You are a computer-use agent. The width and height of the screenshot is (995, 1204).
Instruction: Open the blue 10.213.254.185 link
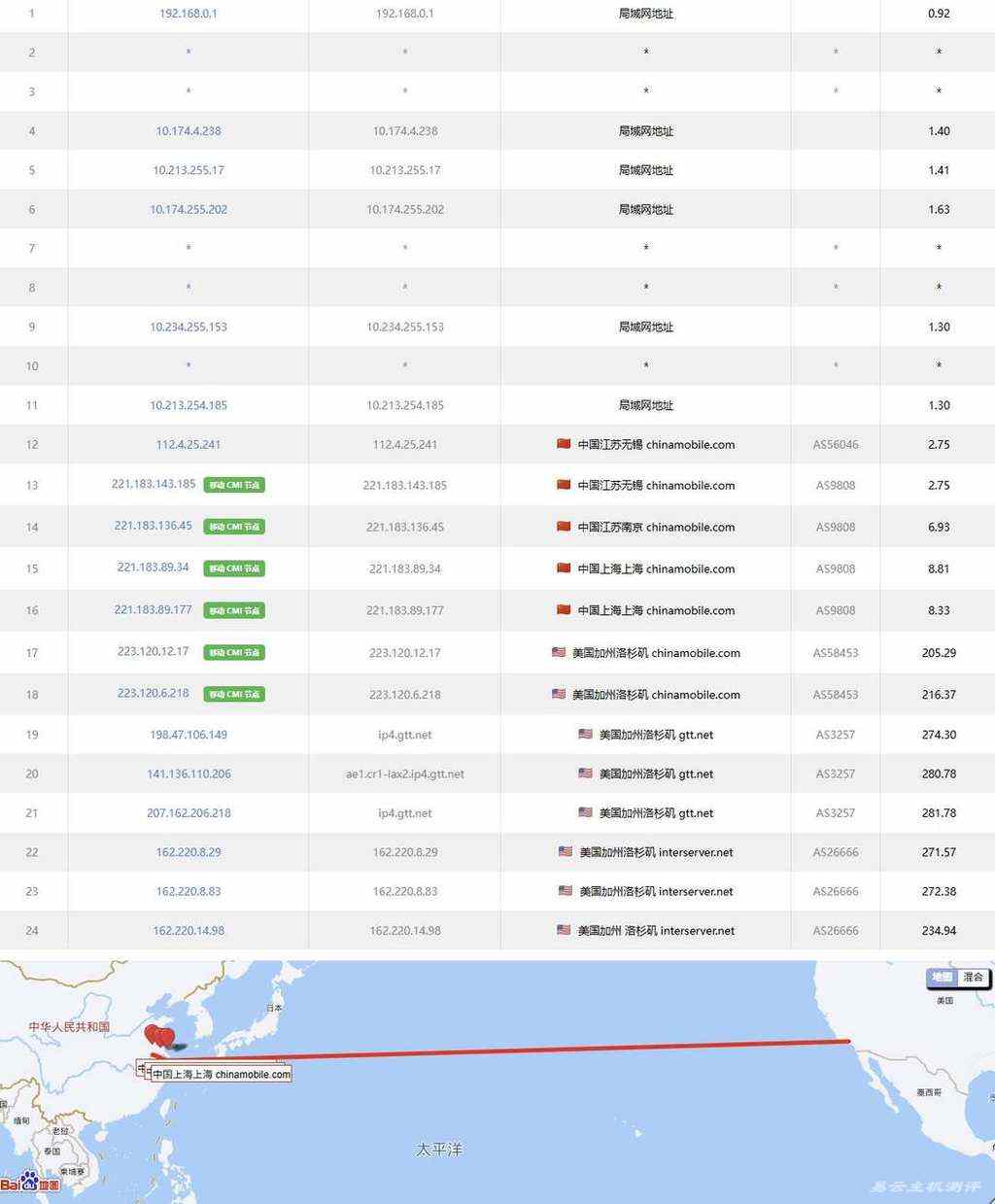click(189, 405)
